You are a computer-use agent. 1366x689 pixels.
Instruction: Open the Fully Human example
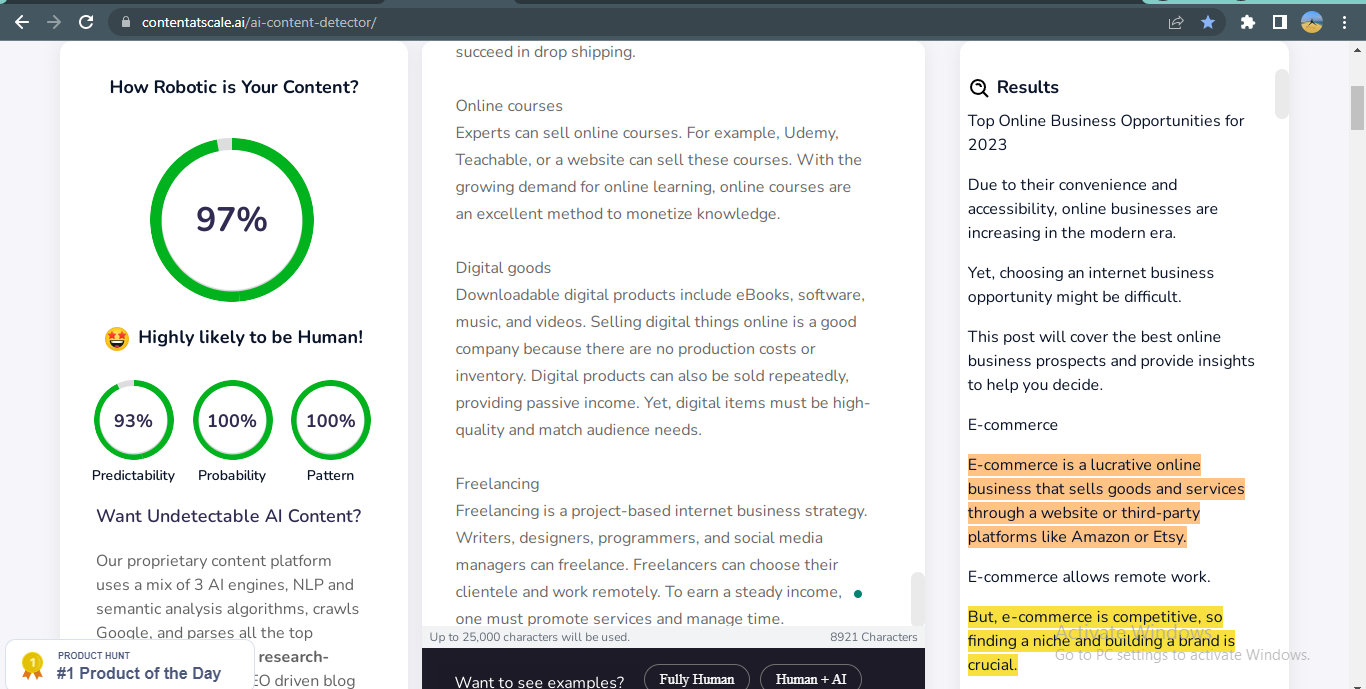point(697,679)
